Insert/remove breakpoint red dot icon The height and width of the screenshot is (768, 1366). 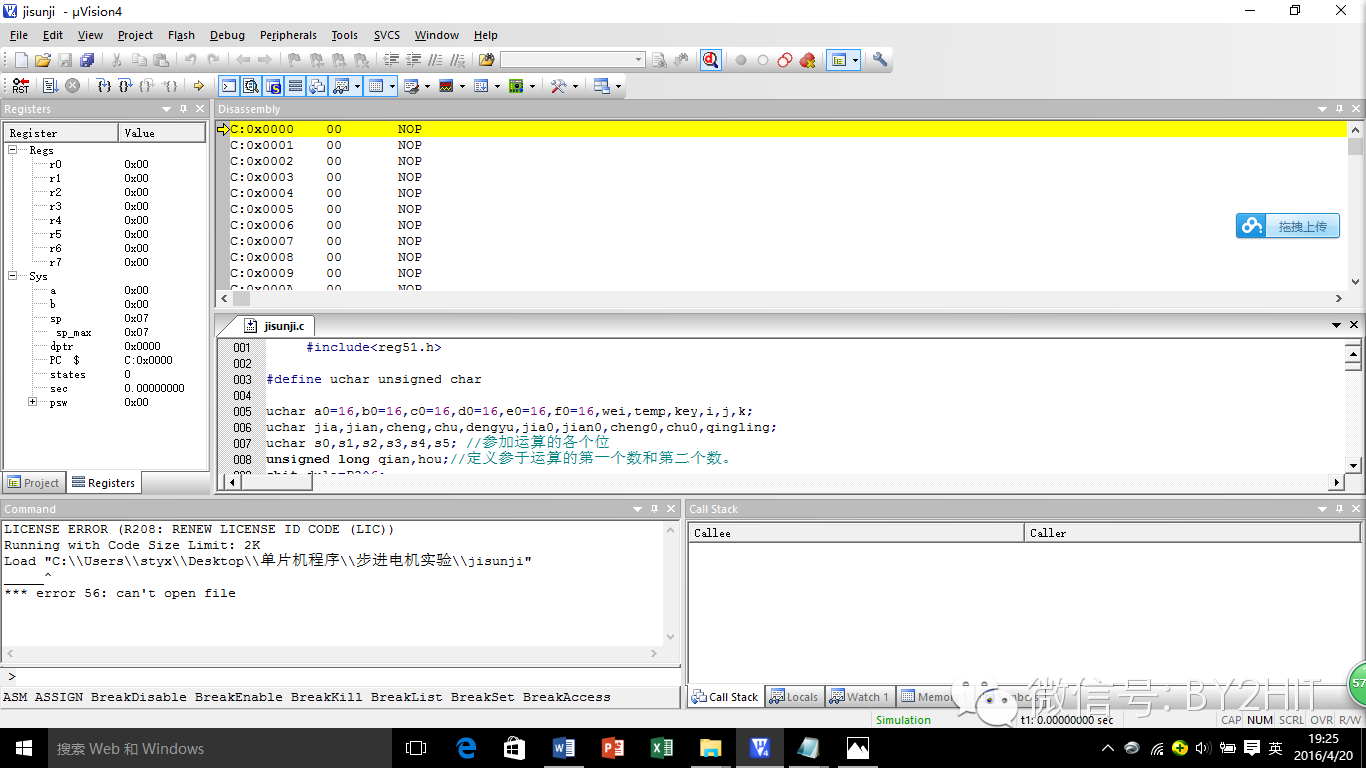coord(741,60)
